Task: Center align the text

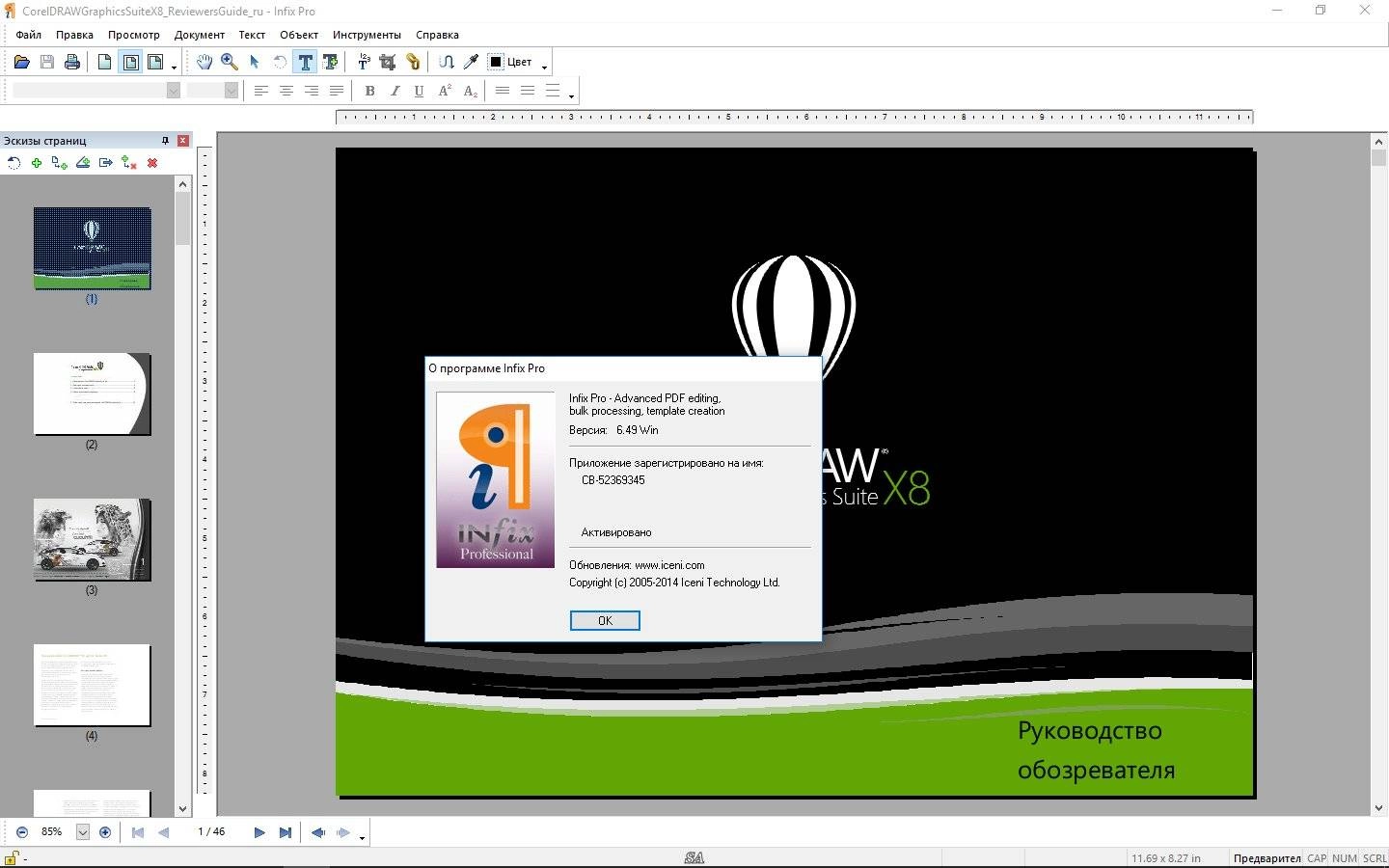Action: (x=286, y=91)
